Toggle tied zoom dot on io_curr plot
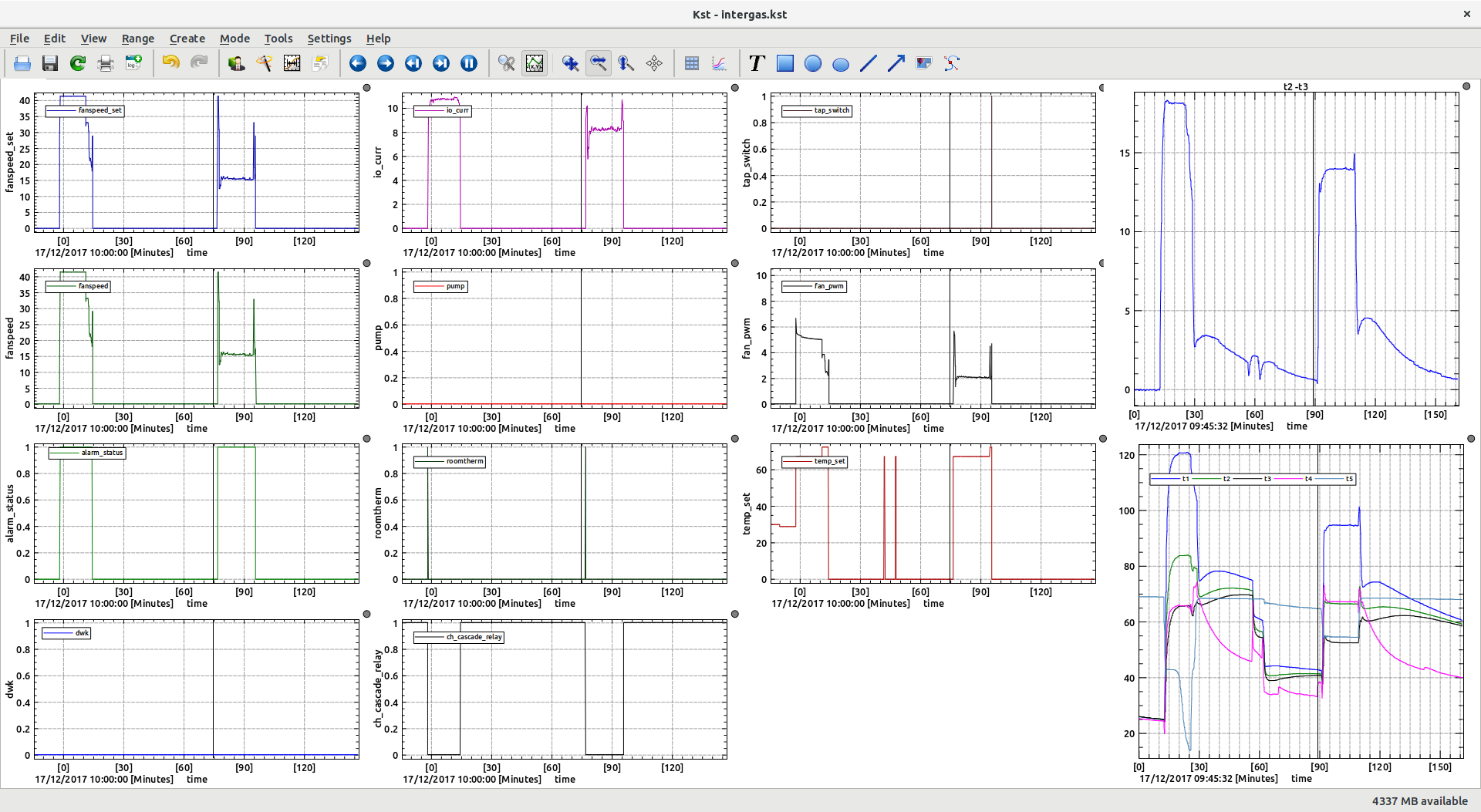Image resolution: width=1481 pixels, height=812 pixels. point(735,88)
